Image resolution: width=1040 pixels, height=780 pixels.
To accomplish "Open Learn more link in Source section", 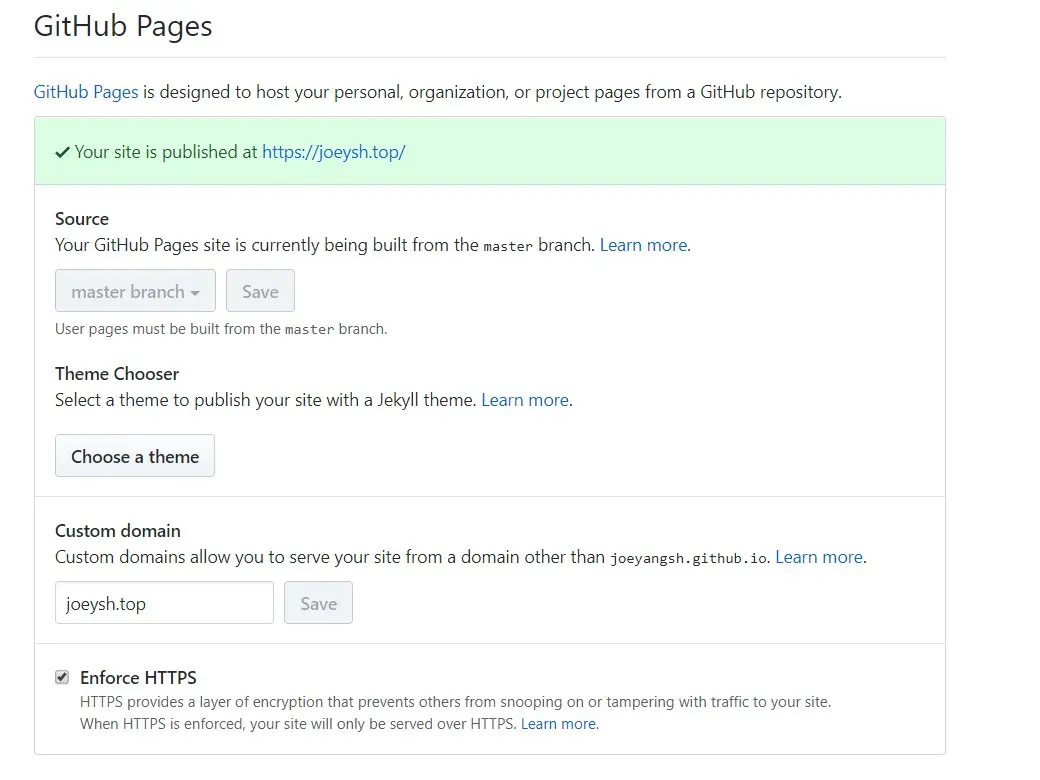I will coord(643,245).
